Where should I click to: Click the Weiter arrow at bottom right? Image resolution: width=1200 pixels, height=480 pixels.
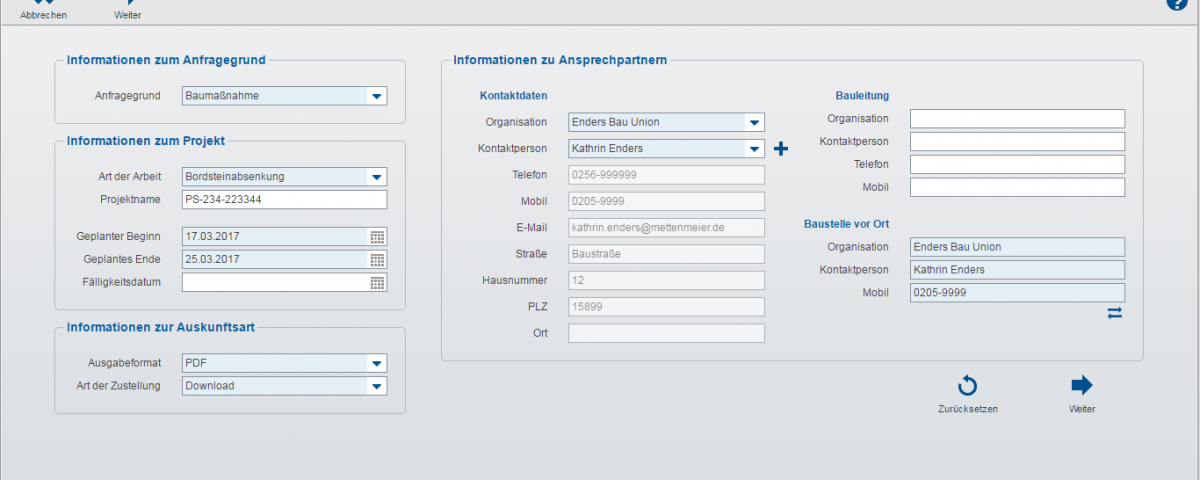pos(1081,387)
